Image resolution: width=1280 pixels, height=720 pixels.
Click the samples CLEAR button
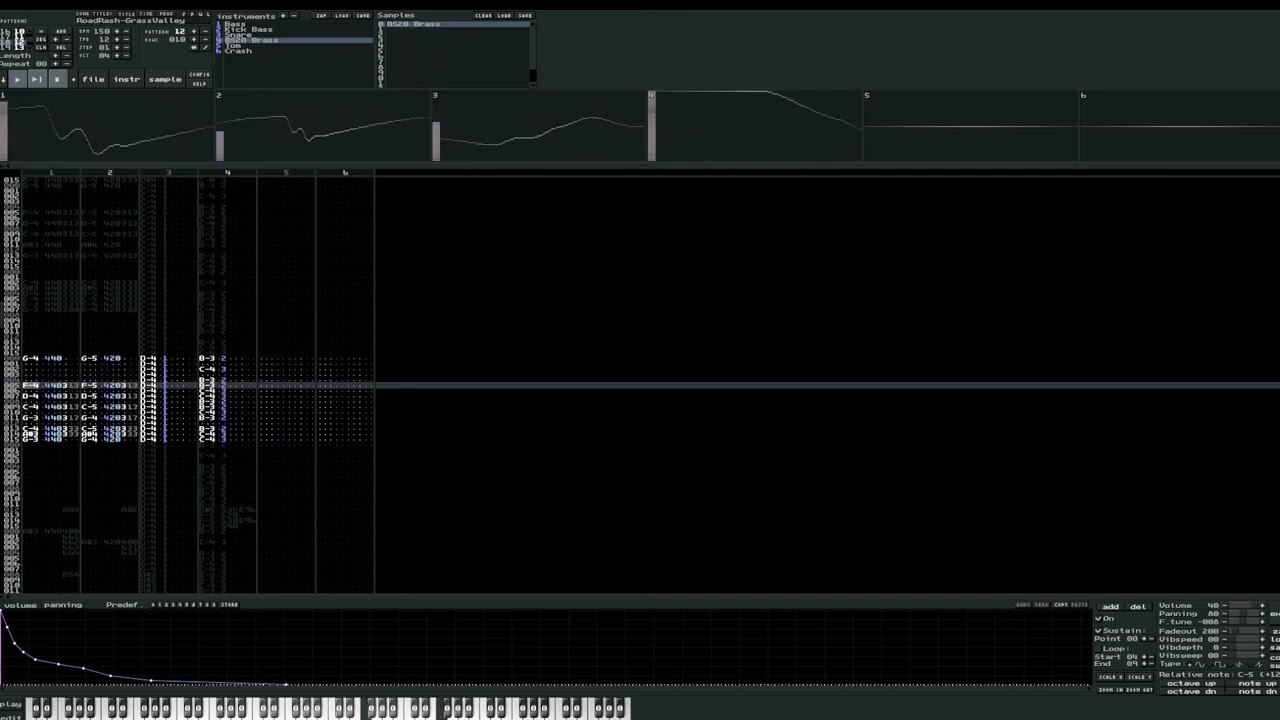pos(483,16)
